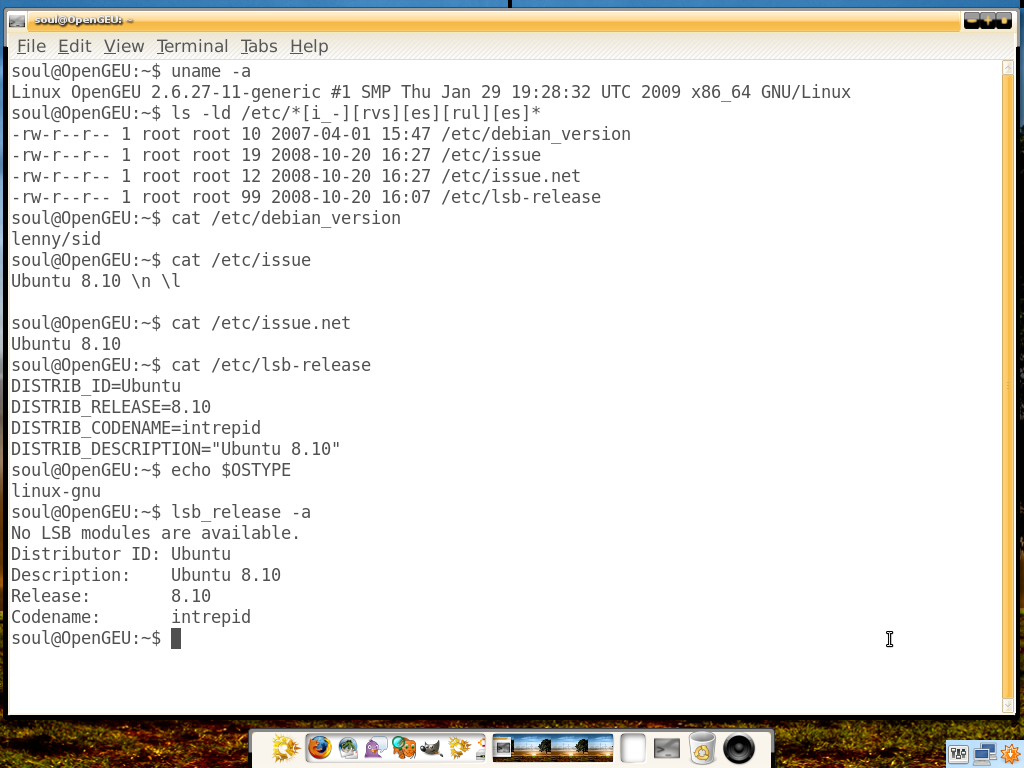
Task: Click the 'cat /etc/debian_version' command line
Action: [x=206, y=218]
